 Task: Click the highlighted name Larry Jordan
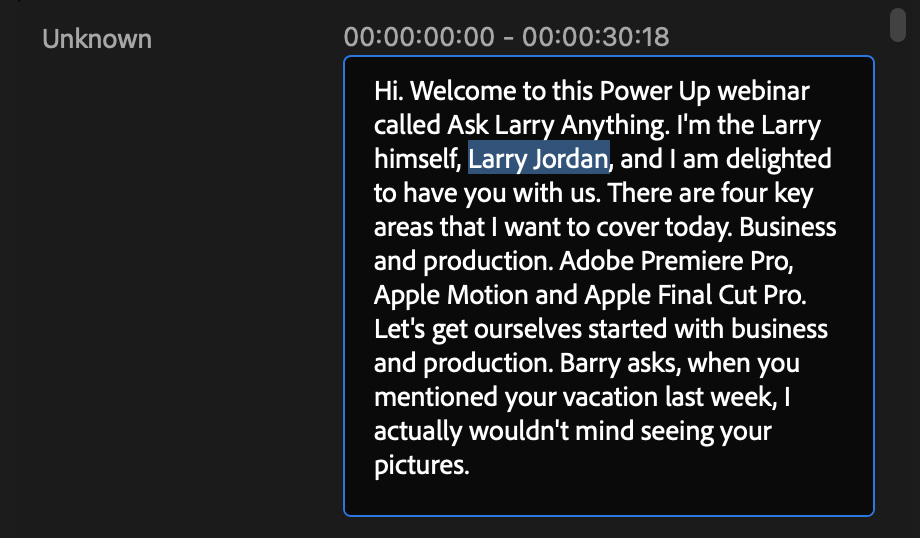pos(538,159)
